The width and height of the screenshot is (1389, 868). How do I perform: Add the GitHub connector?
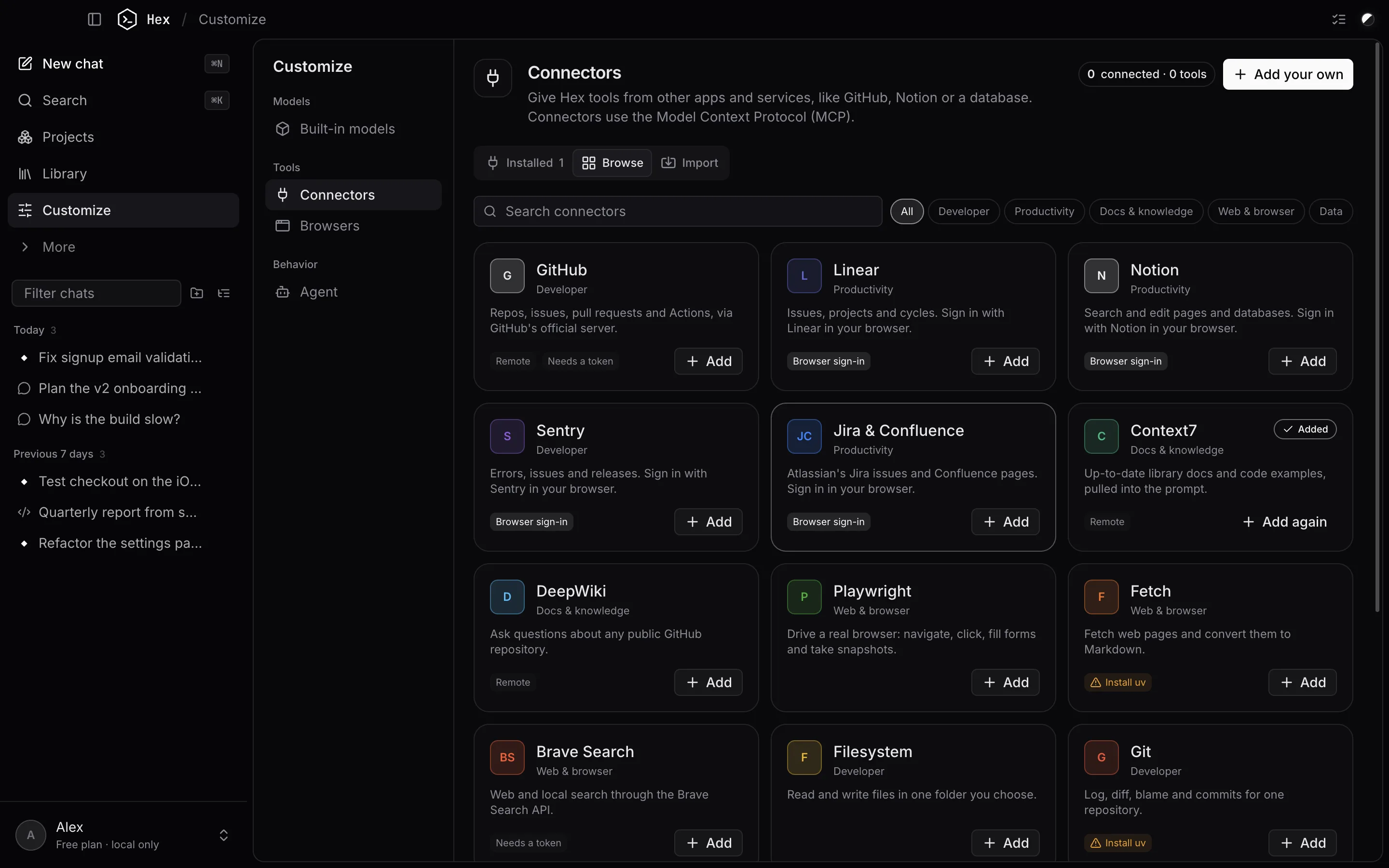(708, 361)
